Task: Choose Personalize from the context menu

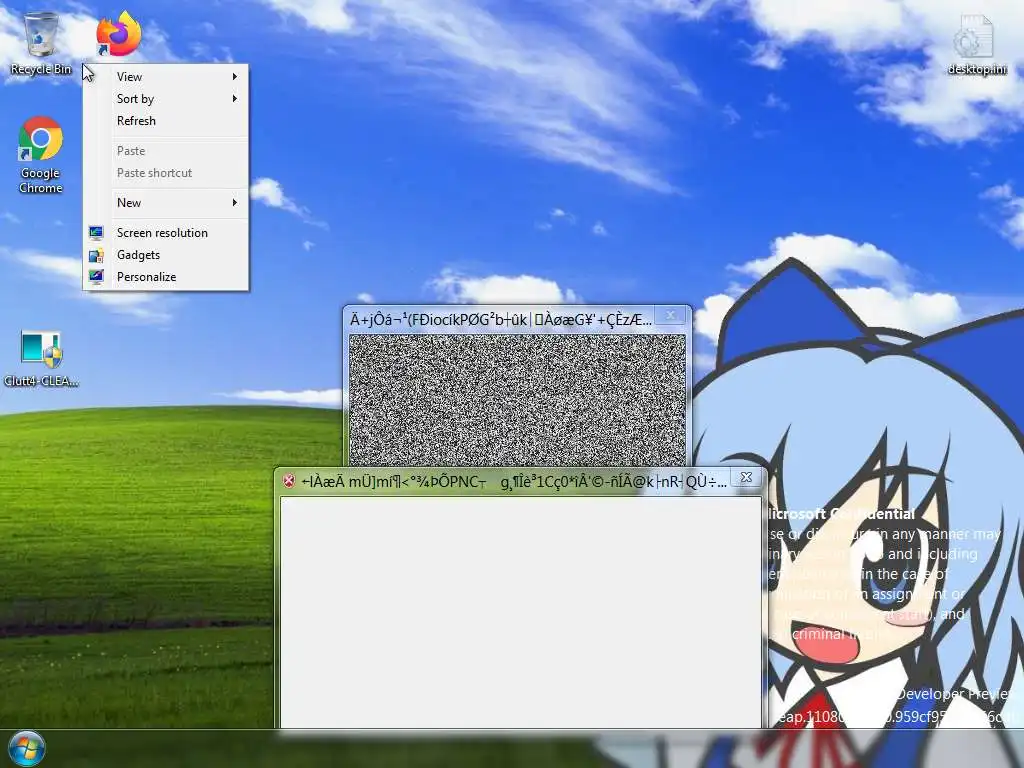Action: coord(165,277)
